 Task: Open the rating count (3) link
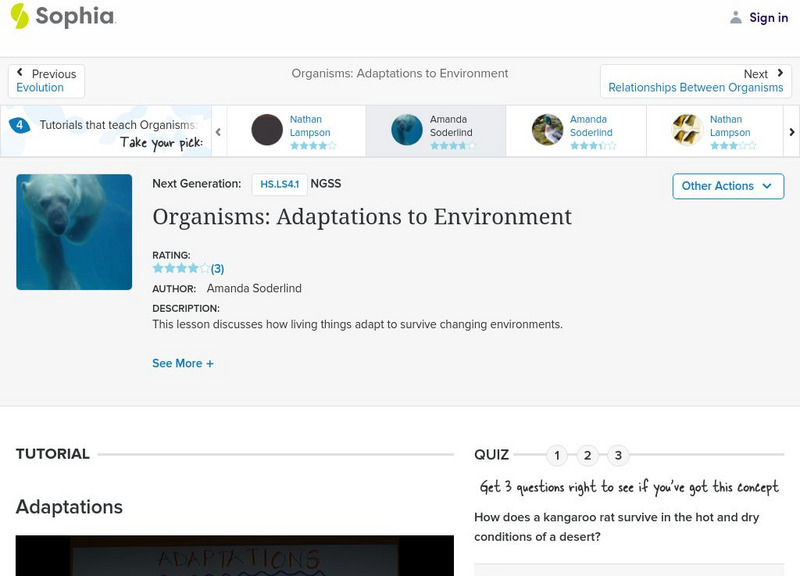(217, 268)
